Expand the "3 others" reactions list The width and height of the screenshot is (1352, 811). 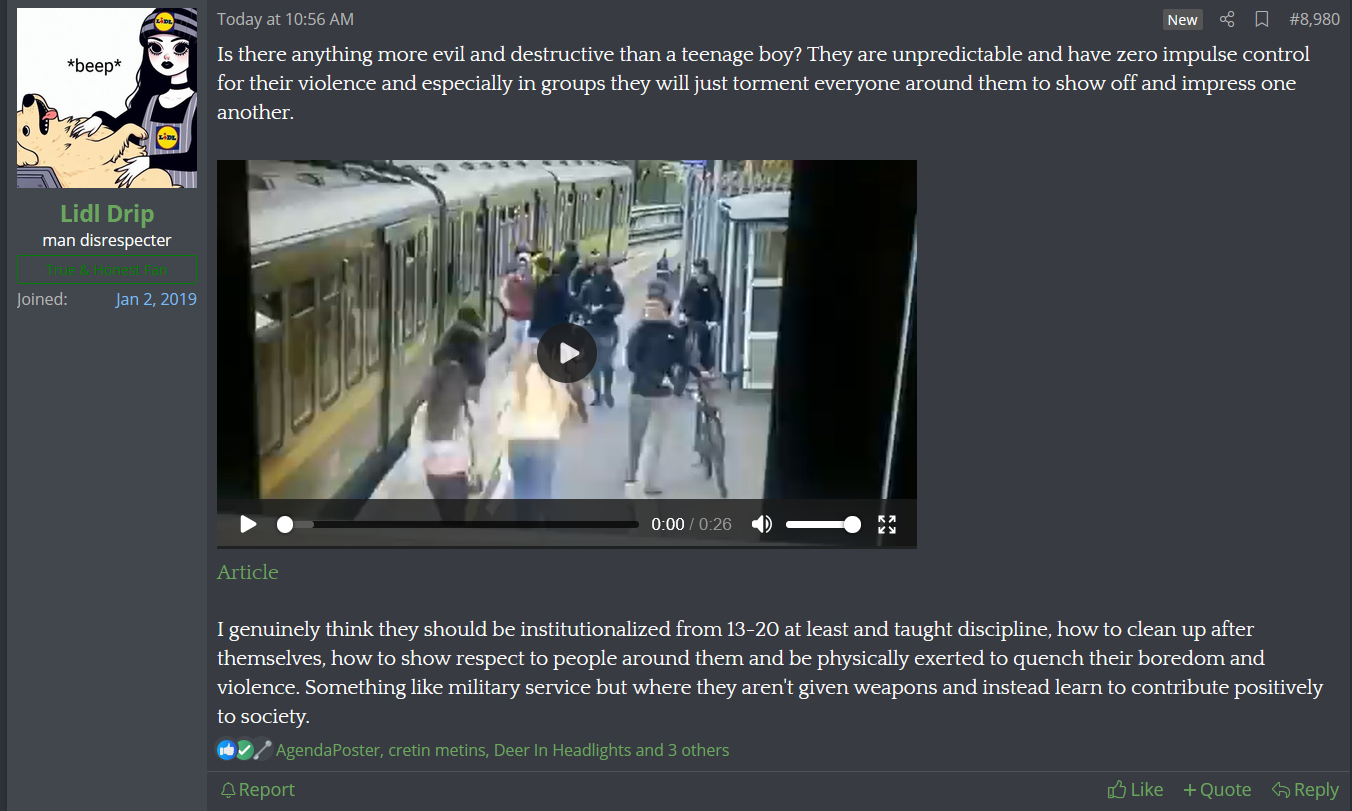(698, 750)
